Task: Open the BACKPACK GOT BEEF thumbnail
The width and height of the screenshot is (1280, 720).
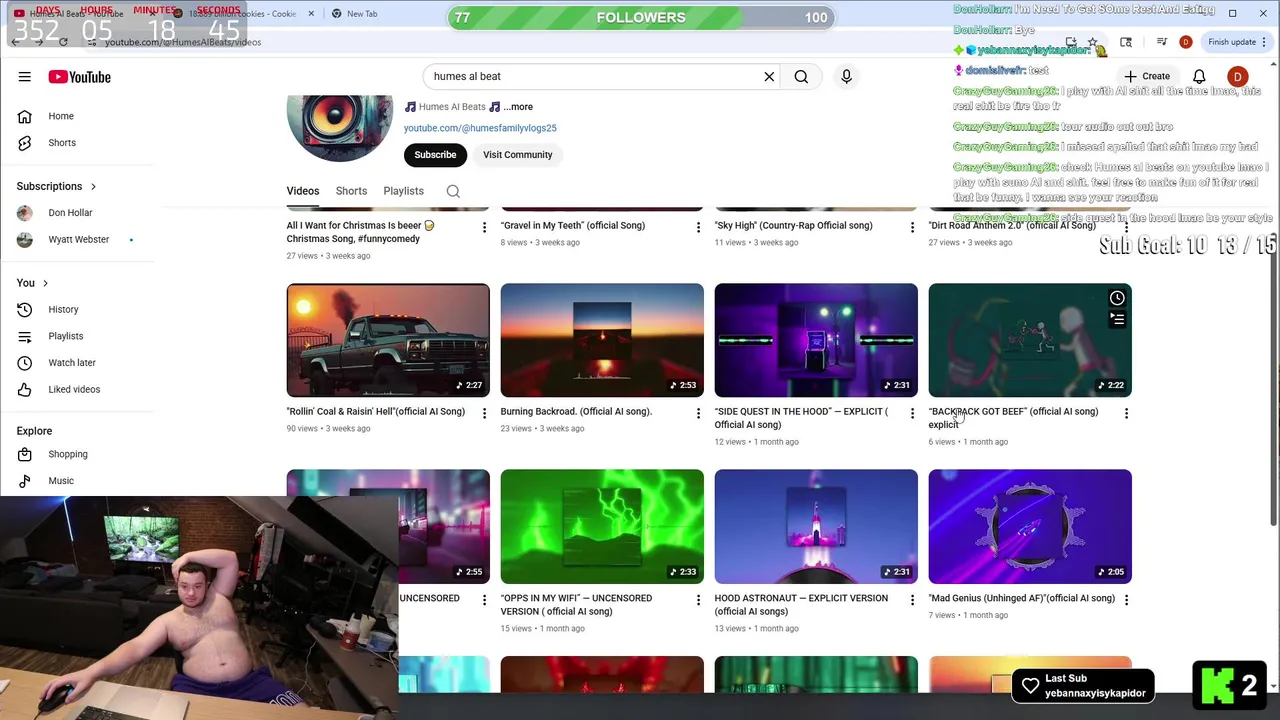Action: [x=1030, y=340]
